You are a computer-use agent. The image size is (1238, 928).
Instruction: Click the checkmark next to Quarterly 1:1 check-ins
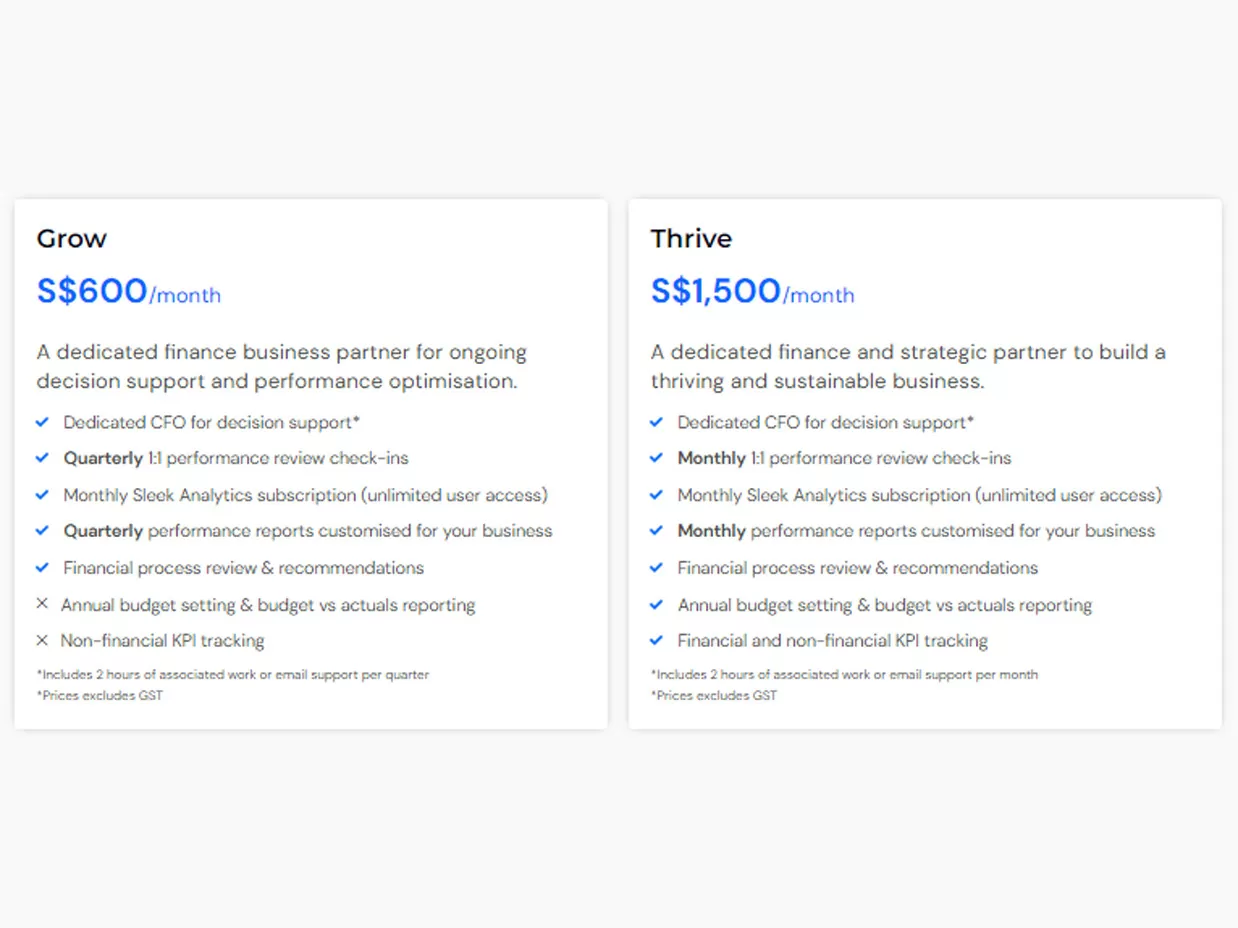coord(43,458)
